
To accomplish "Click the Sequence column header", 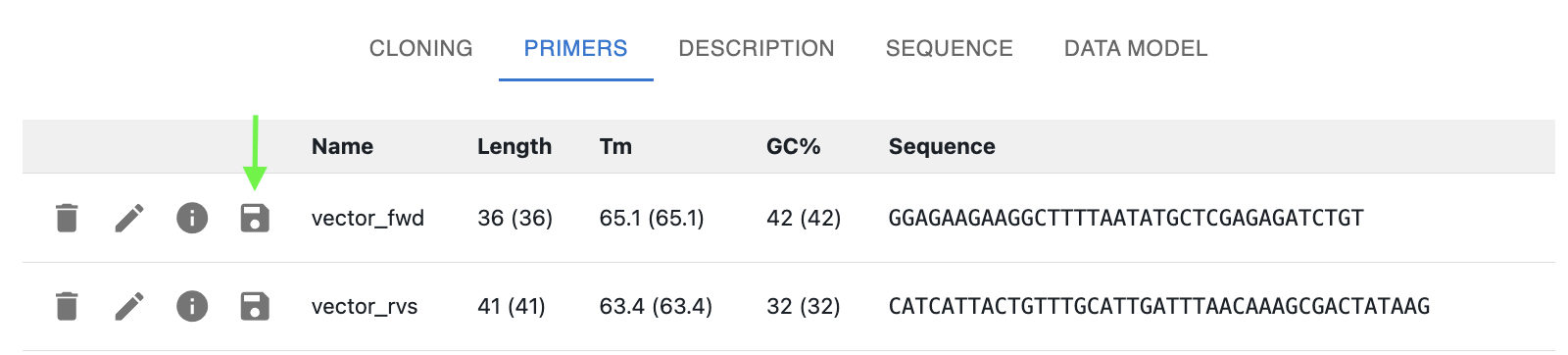I will pyautogui.click(x=942, y=146).
